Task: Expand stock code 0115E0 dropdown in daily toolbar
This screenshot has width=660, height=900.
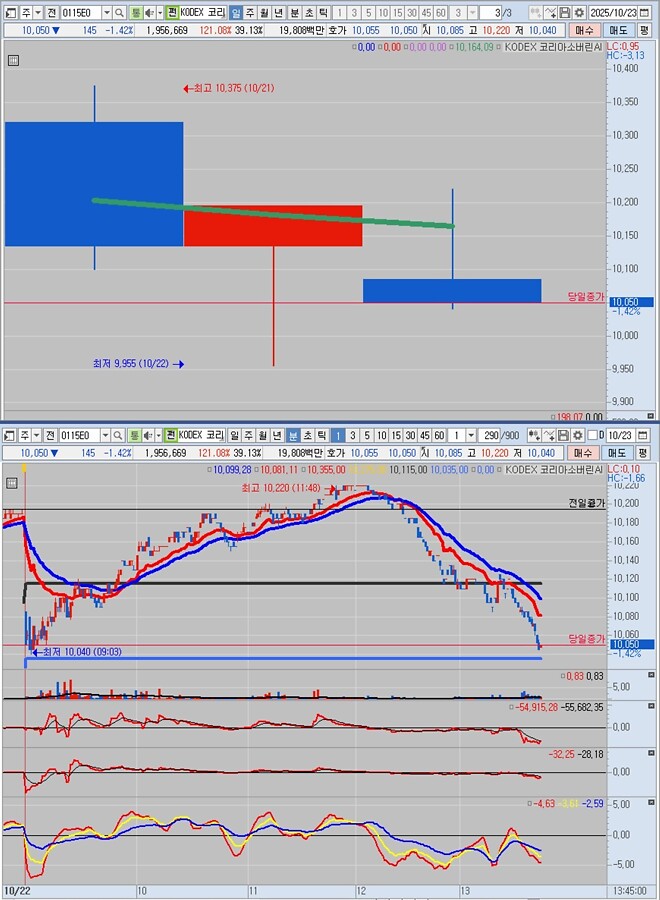Action: click(x=107, y=13)
